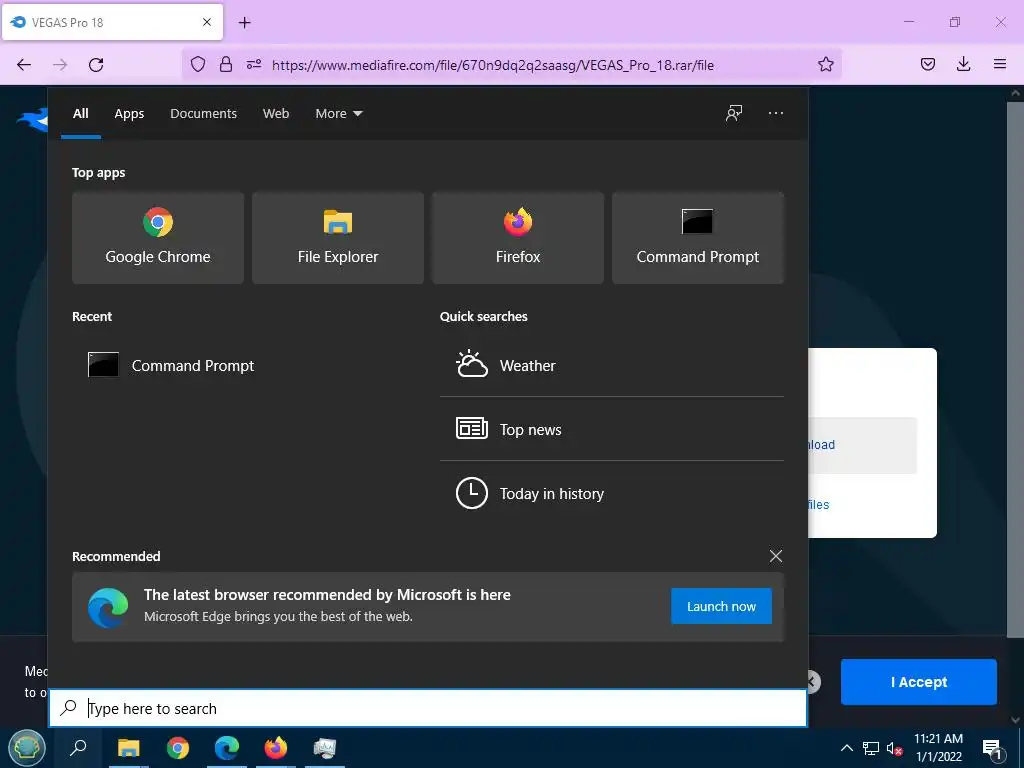Open Microsoft Edge from the taskbar
Image resolution: width=1024 pixels, height=768 pixels.
click(227, 748)
